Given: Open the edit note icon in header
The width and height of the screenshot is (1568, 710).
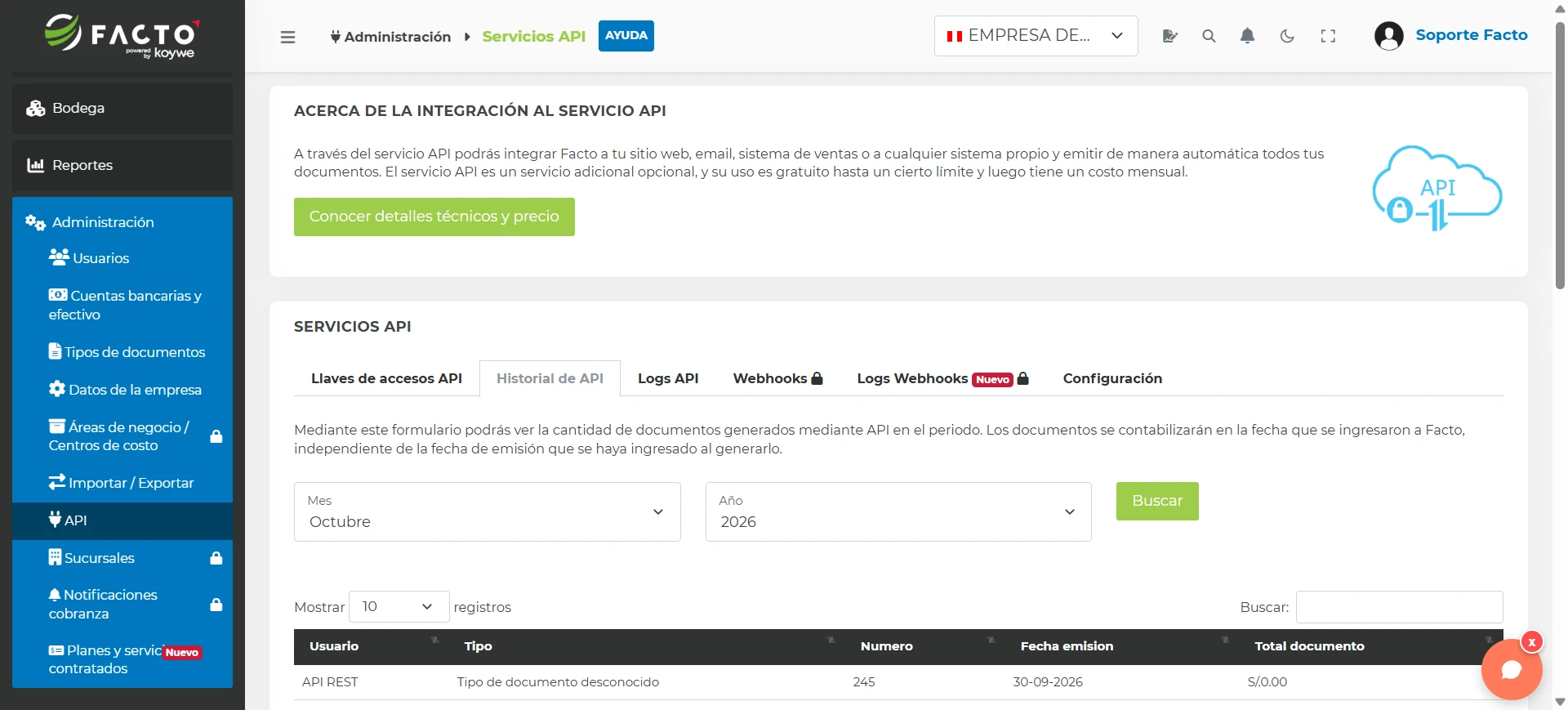Looking at the screenshot, I should [x=1169, y=36].
